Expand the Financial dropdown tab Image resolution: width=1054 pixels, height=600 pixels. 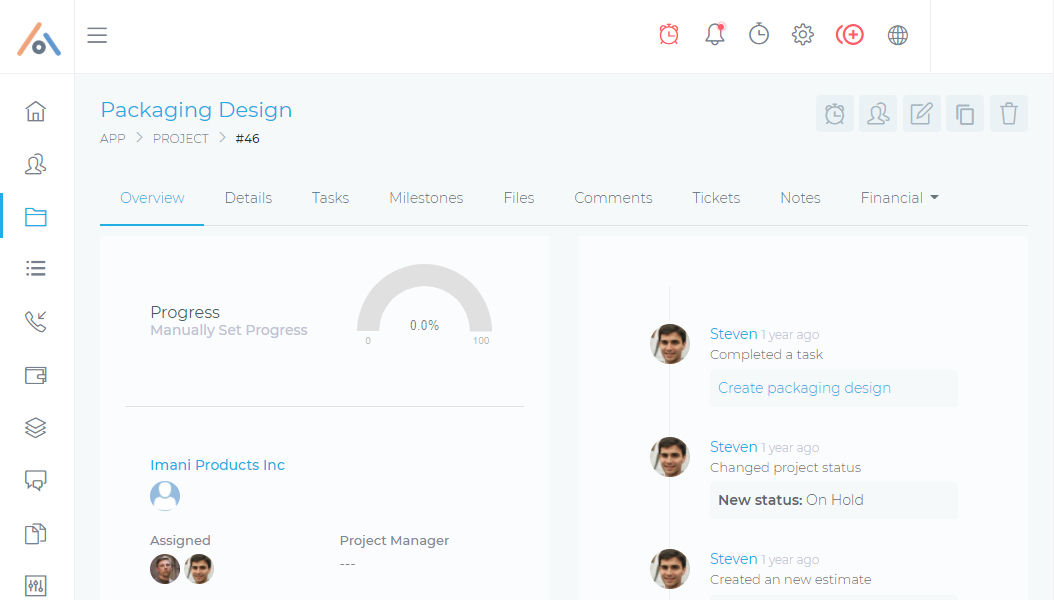point(899,198)
